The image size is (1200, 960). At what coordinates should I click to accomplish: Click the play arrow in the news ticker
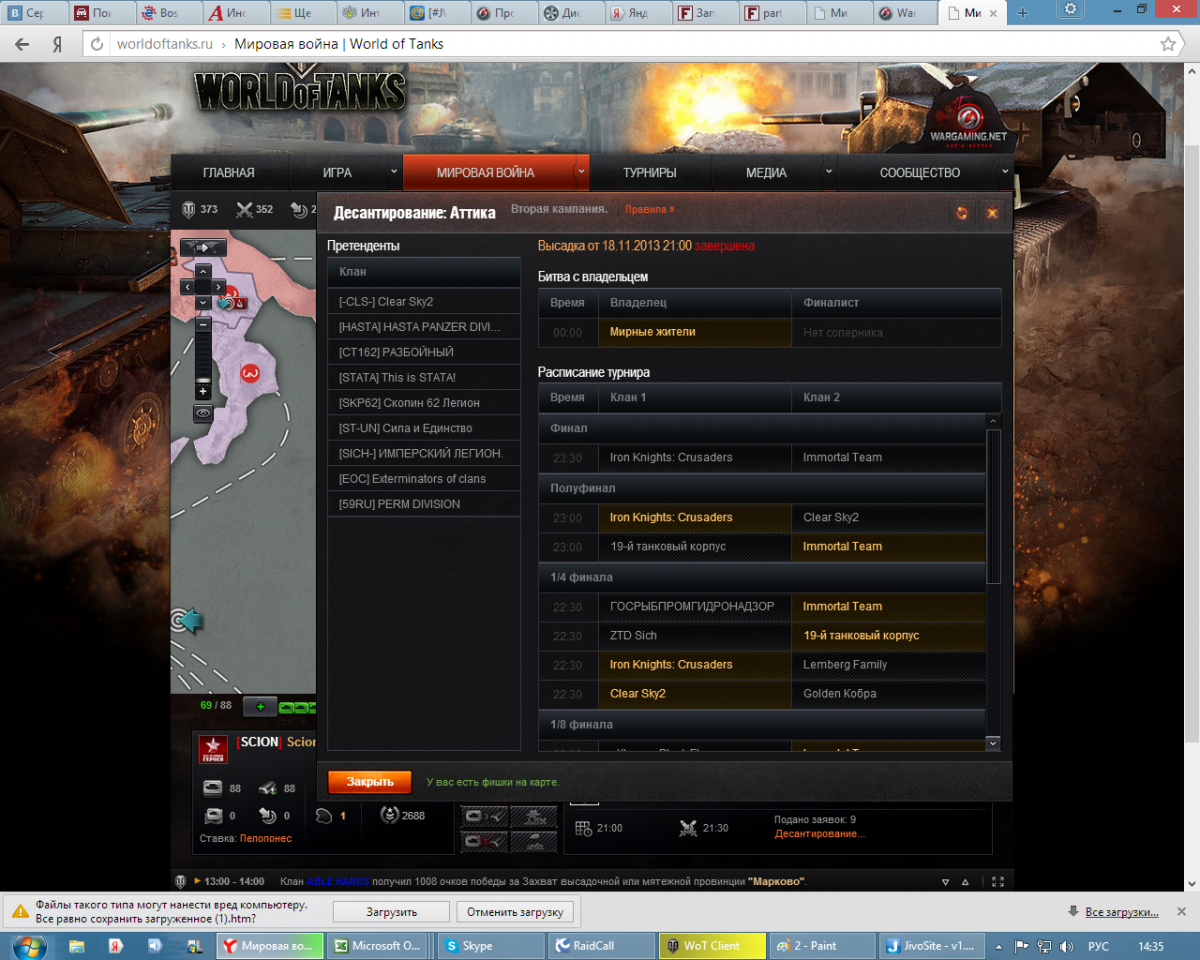coord(197,882)
